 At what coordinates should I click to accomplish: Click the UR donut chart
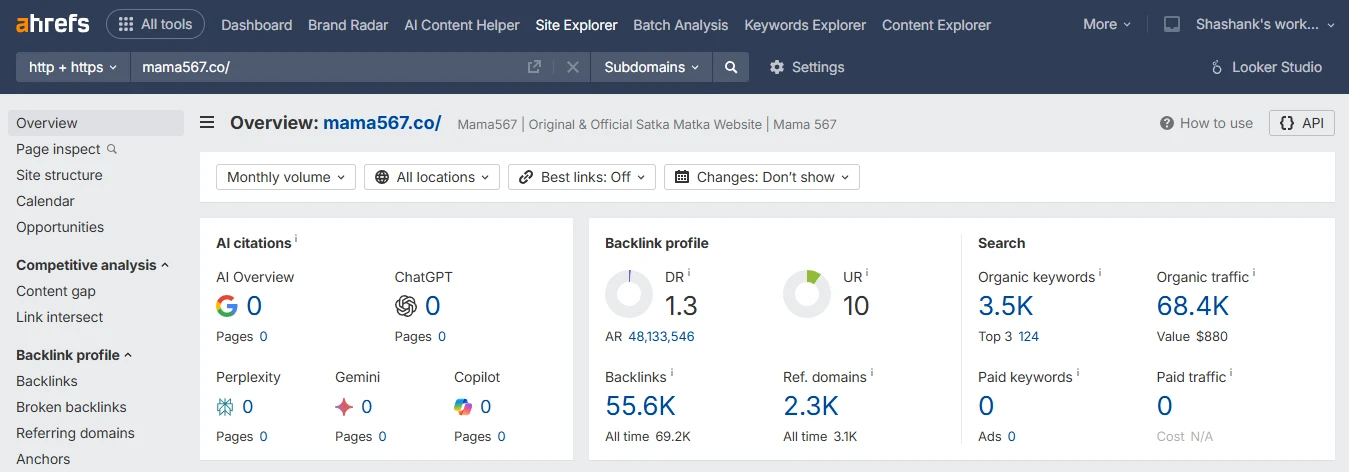tap(807, 294)
